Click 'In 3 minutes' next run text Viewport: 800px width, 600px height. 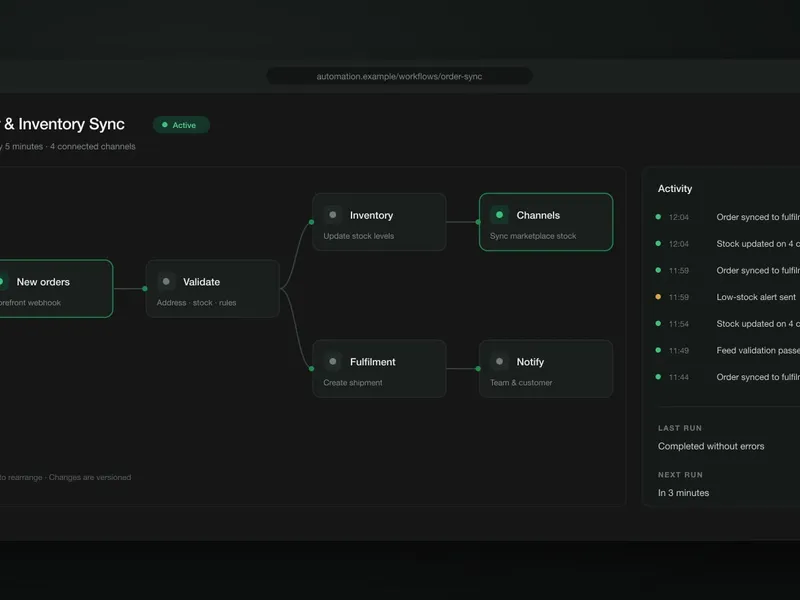tap(683, 493)
